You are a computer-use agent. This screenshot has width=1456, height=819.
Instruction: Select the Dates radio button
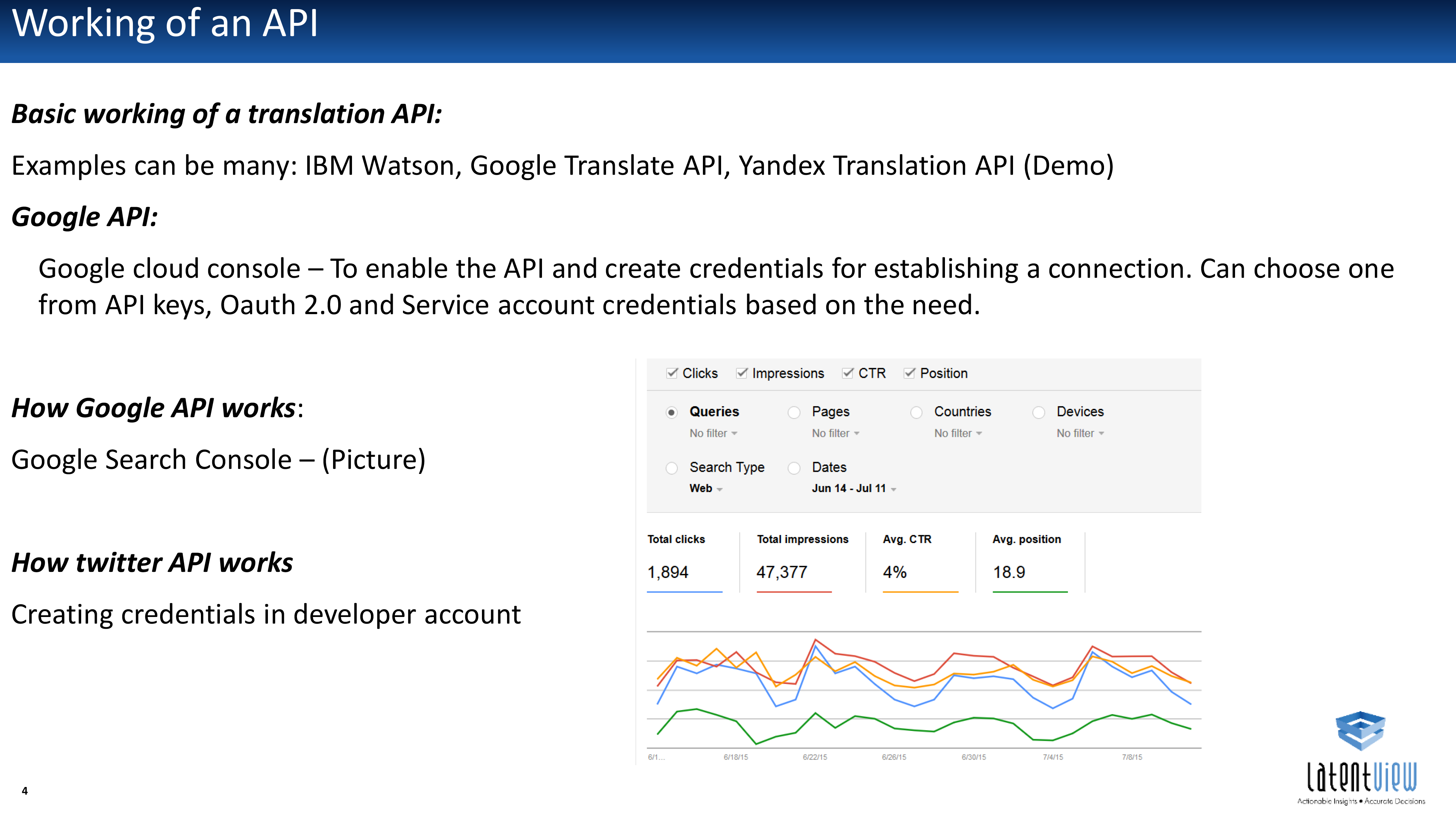794,468
